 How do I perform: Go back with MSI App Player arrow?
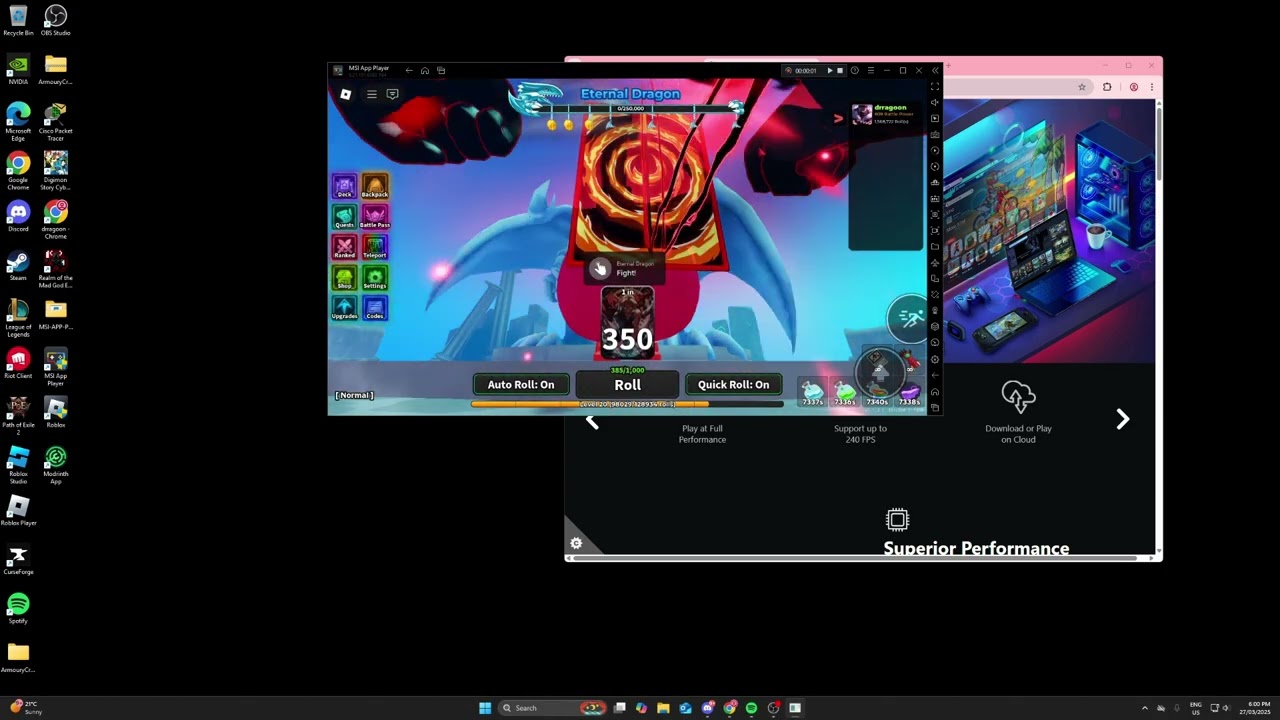[x=409, y=70]
